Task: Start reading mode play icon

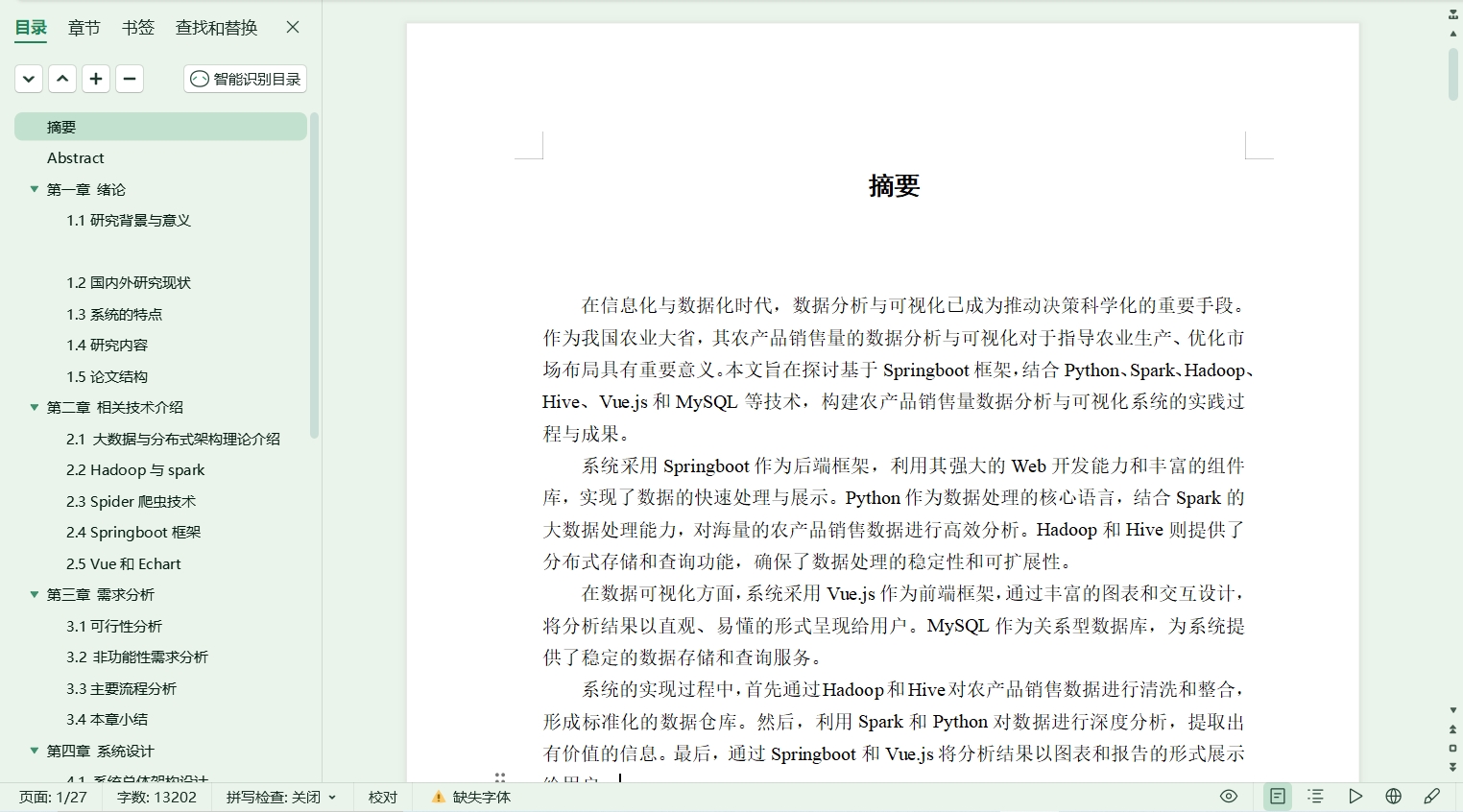Action: 1355,797
